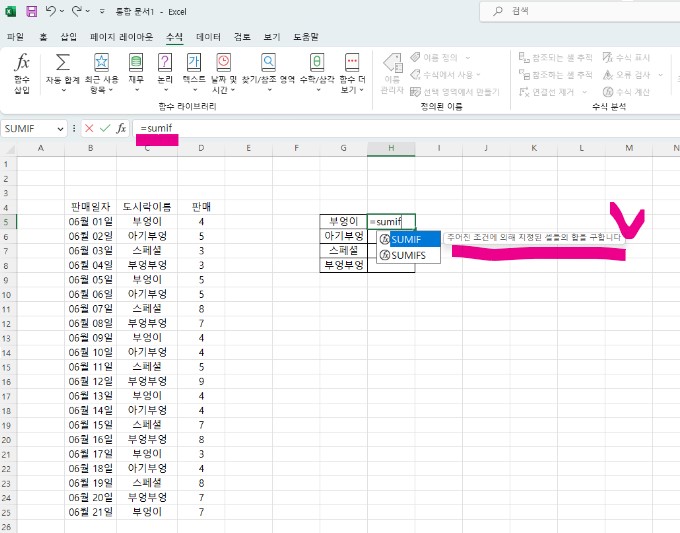Click Create from Selection (선택 영역에서 만들기)

[x=455, y=92]
